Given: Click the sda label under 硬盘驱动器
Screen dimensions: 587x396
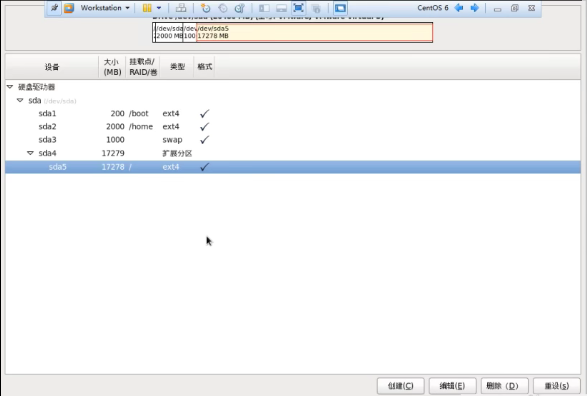Looking at the screenshot, I should point(34,100).
